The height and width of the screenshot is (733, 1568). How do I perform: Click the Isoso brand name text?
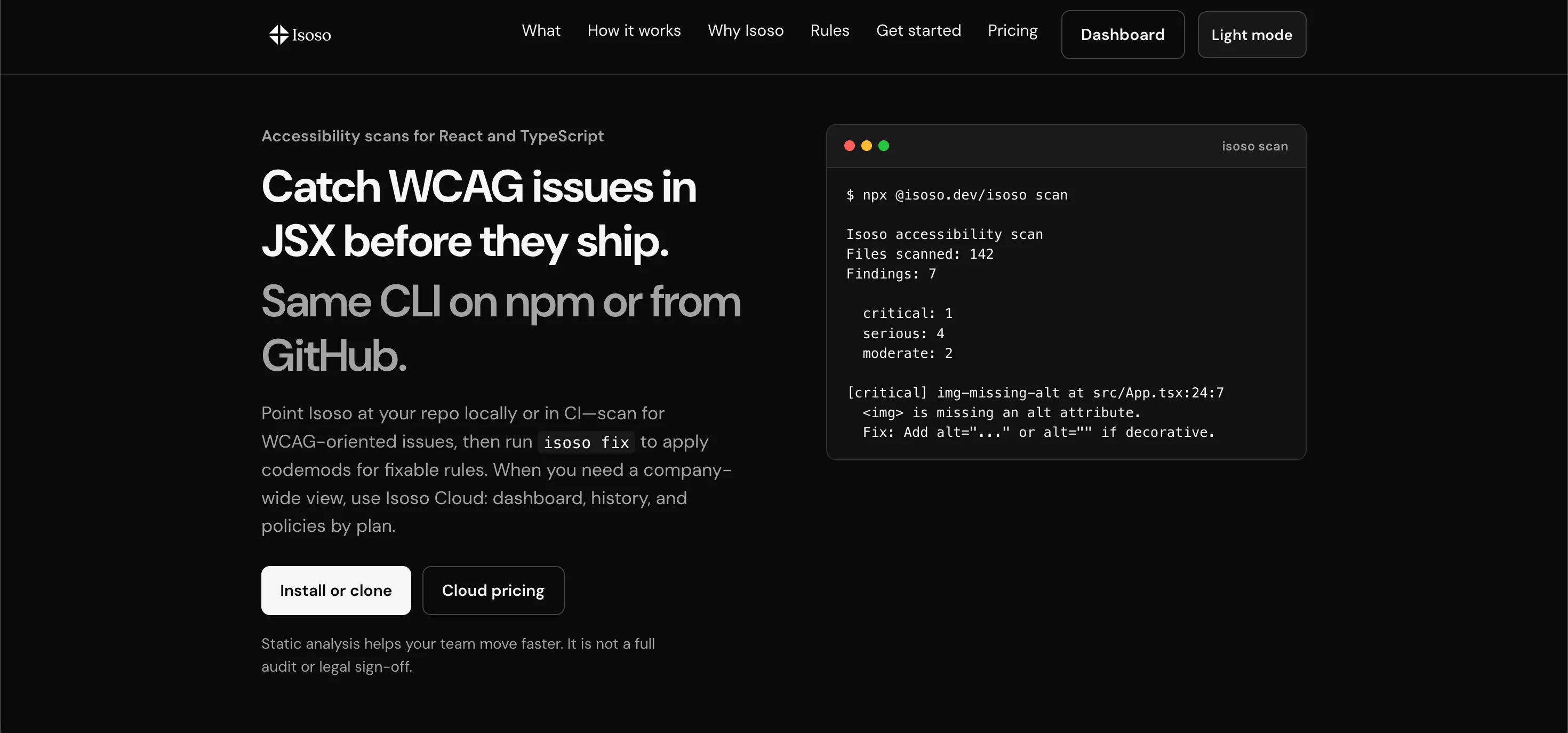tap(311, 35)
